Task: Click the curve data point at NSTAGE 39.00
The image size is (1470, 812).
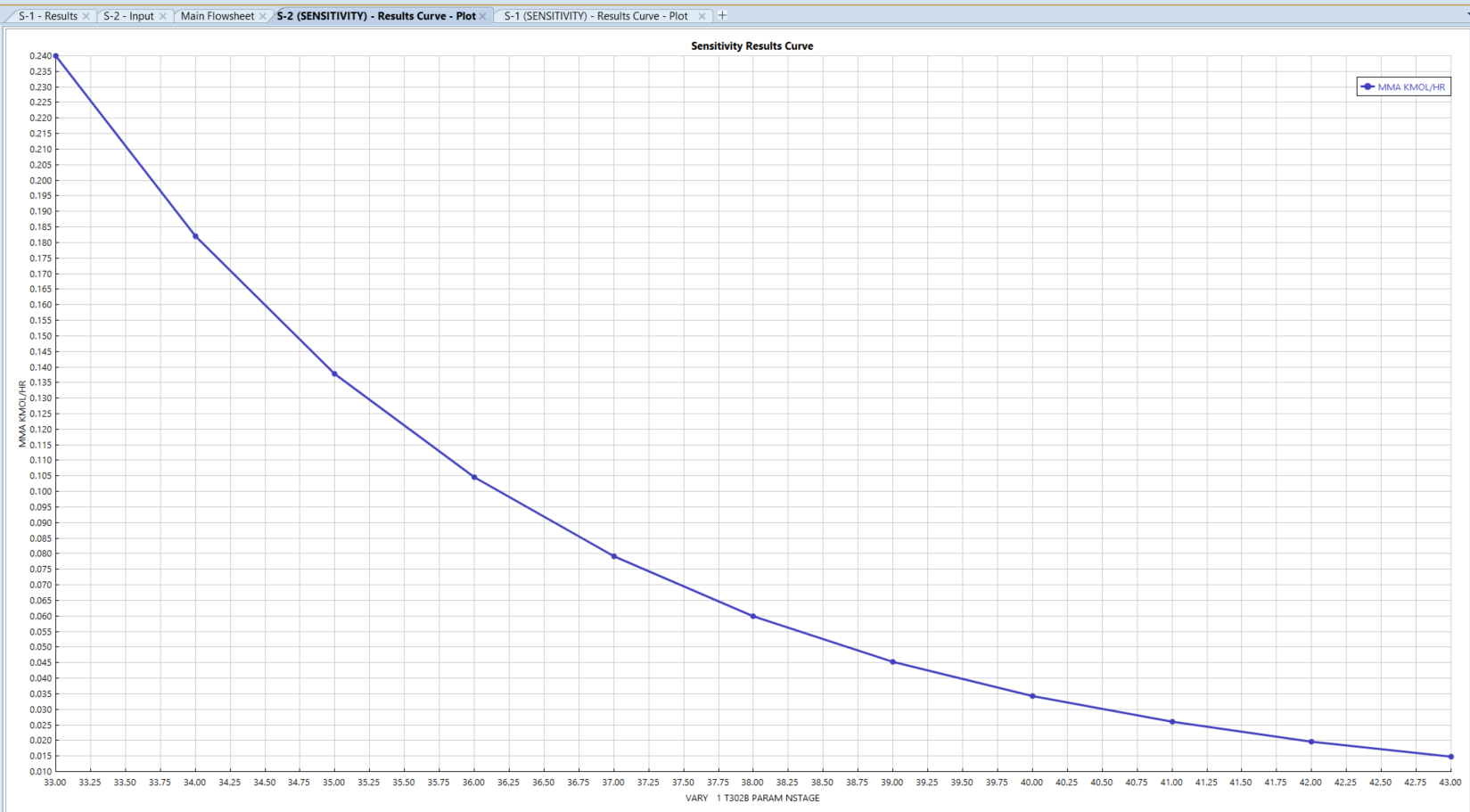Action: point(892,661)
